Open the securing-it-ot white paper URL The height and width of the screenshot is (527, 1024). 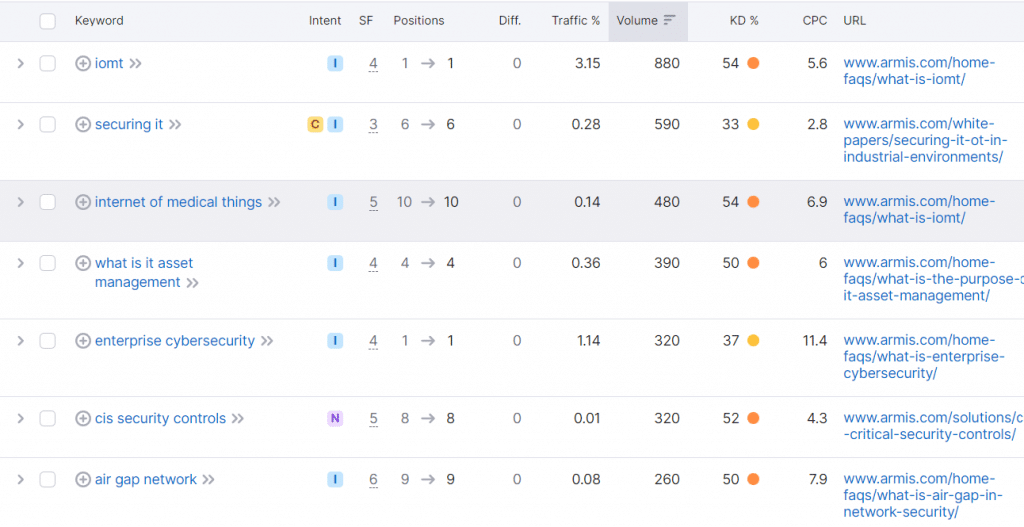tap(925, 140)
